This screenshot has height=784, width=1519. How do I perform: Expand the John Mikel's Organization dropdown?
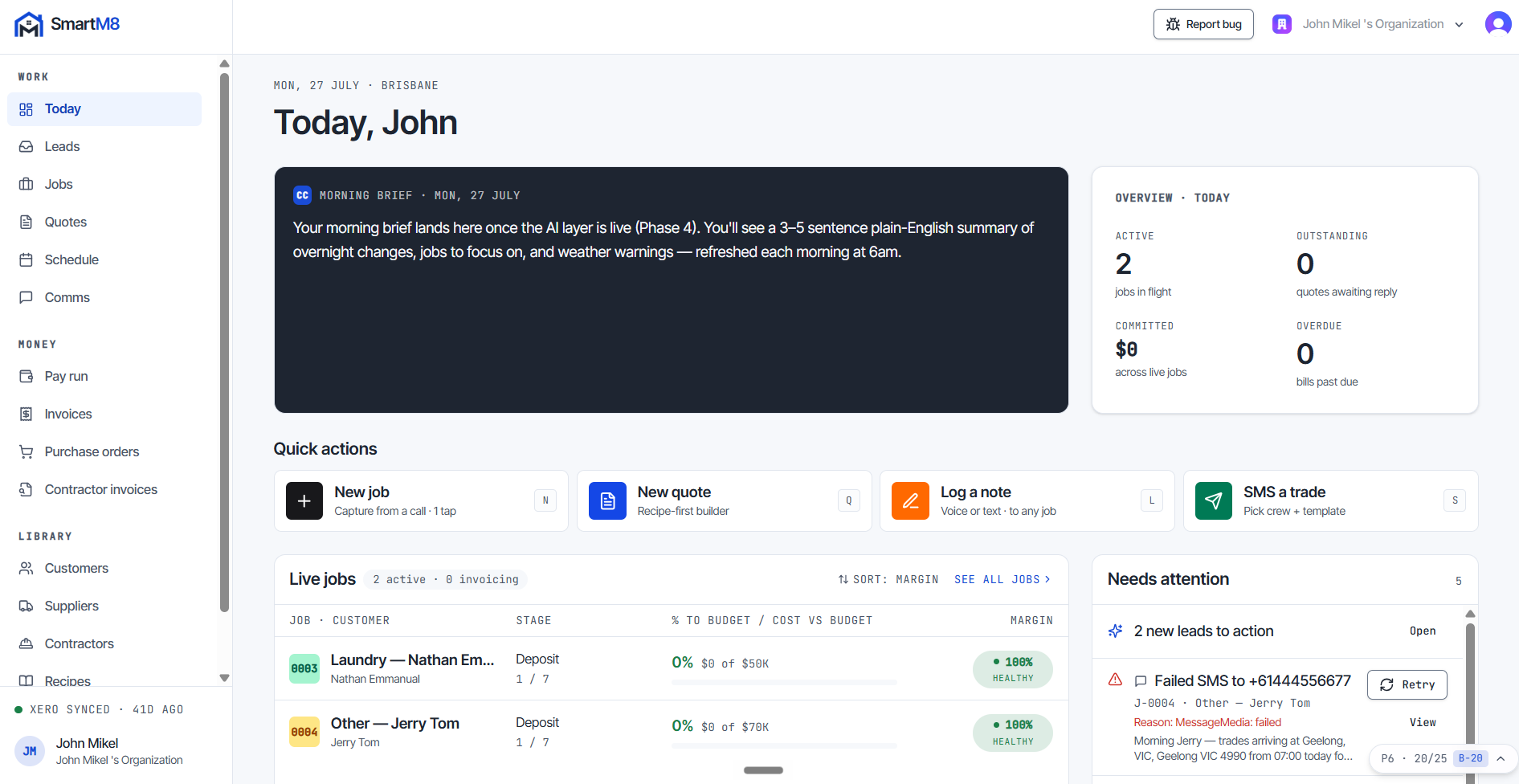tap(1370, 24)
